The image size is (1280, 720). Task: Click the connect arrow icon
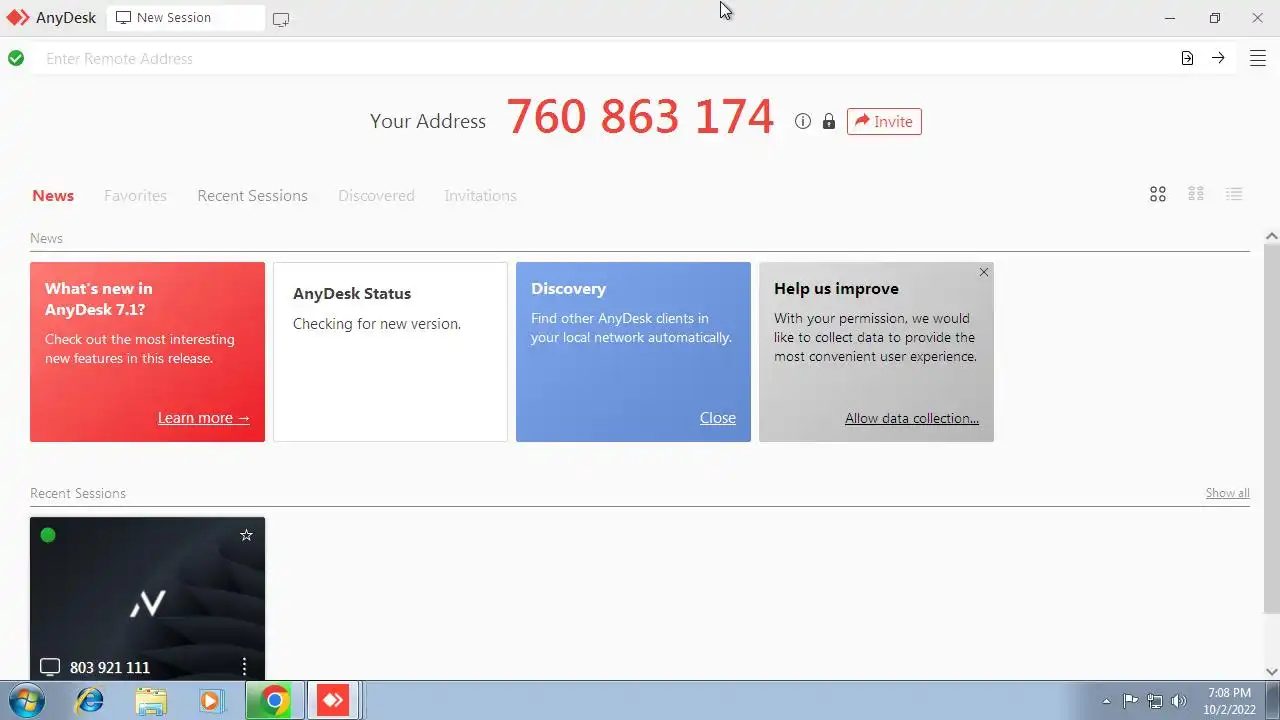pos(1218,58)
